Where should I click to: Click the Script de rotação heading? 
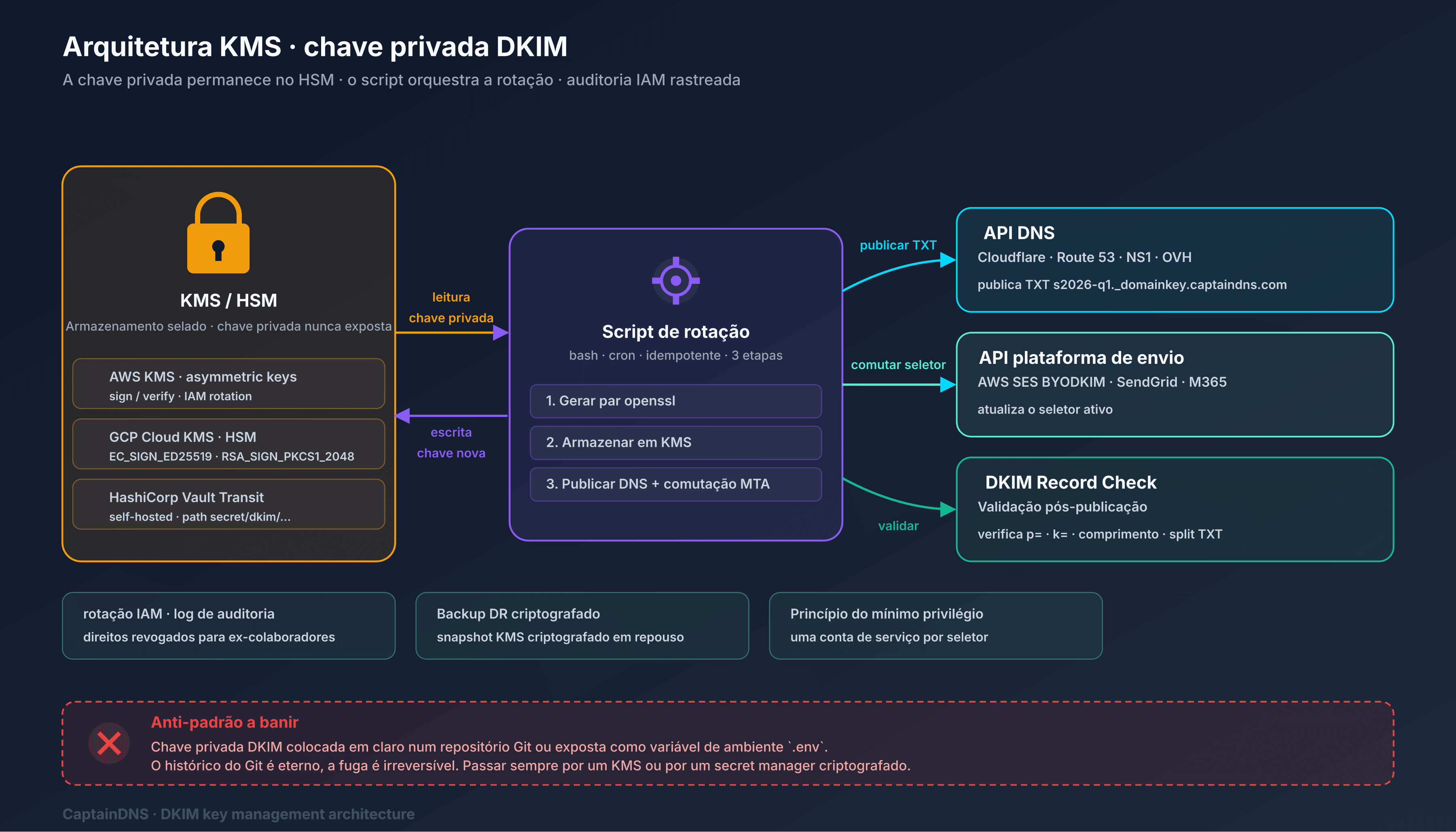(676, 332)
